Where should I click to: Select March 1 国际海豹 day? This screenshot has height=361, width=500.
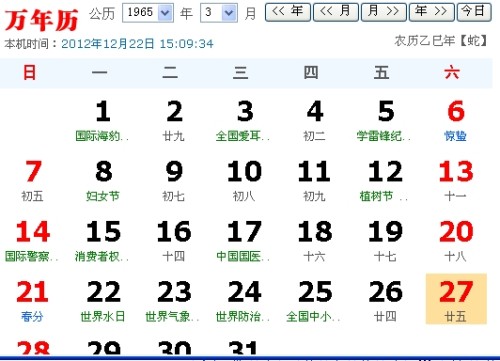(x=103, y=121)
